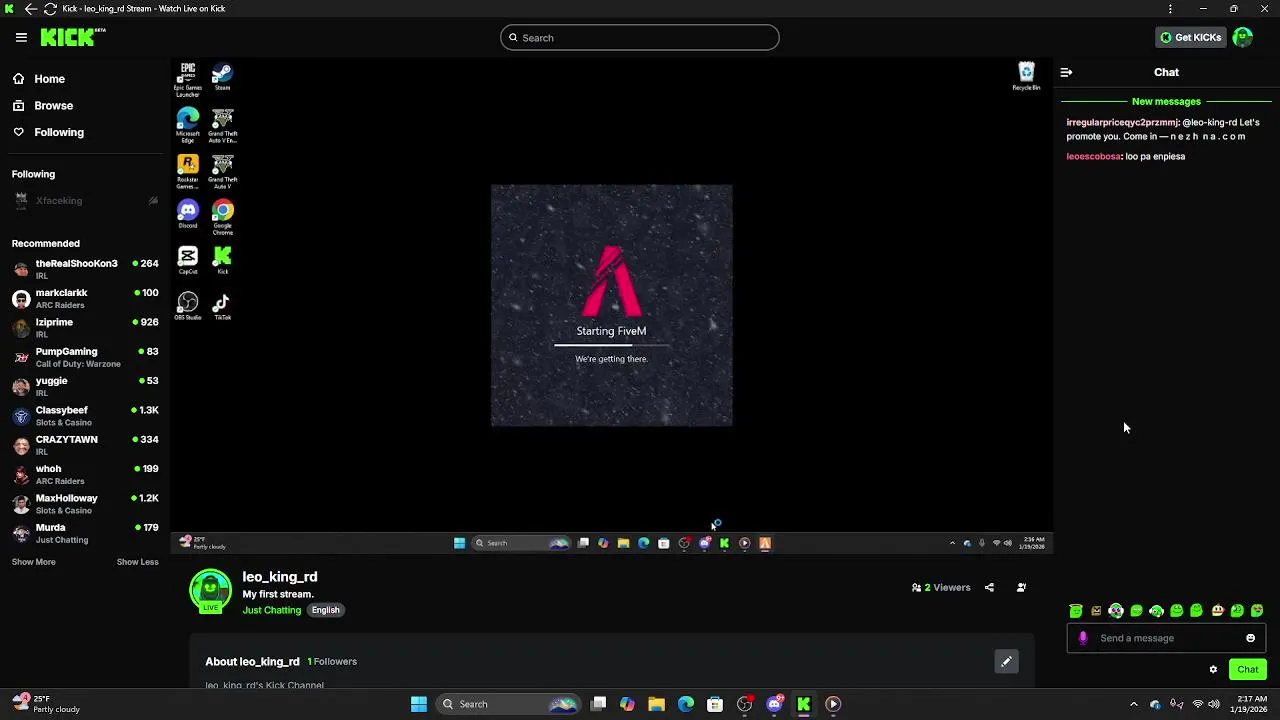The image size is (1280, 720).
Task: Open File Explorer from taskbar
Action: click(x=657, y=704)
